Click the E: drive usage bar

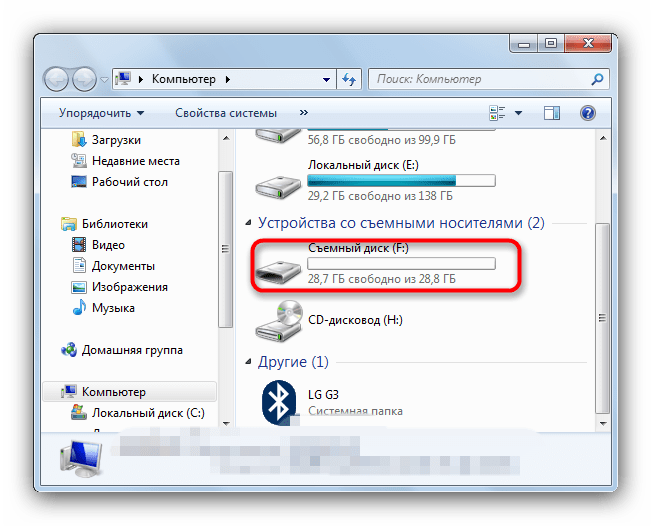pyautogui.click(x=401, y=180)
